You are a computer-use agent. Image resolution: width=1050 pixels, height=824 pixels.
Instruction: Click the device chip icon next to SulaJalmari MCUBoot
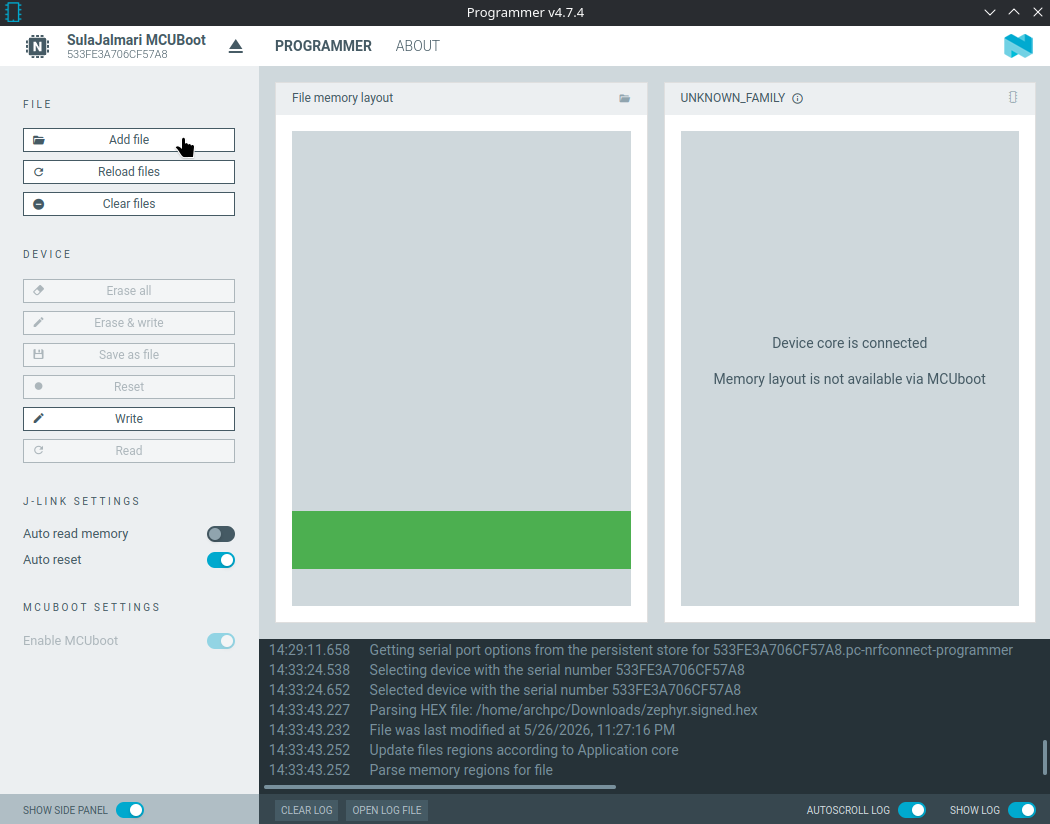coord(38,46)
